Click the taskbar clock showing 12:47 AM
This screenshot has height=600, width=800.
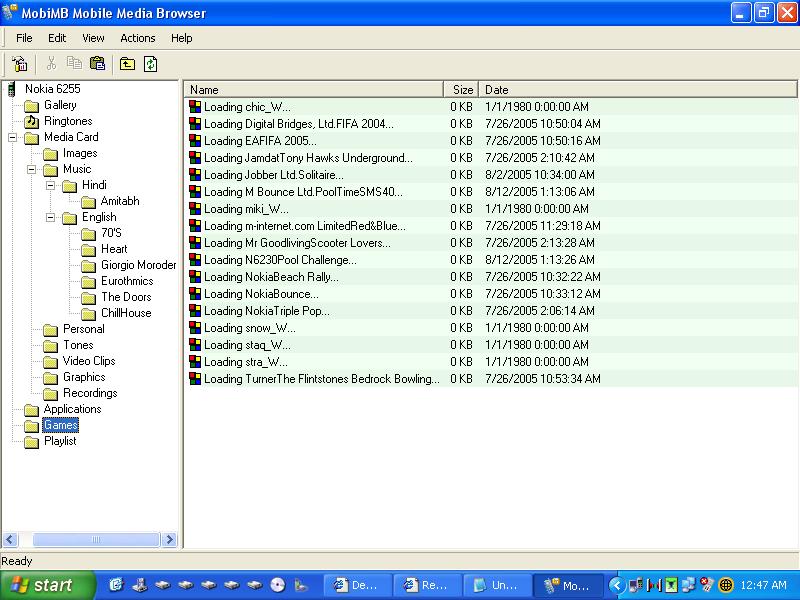click(x=763, y=585)
